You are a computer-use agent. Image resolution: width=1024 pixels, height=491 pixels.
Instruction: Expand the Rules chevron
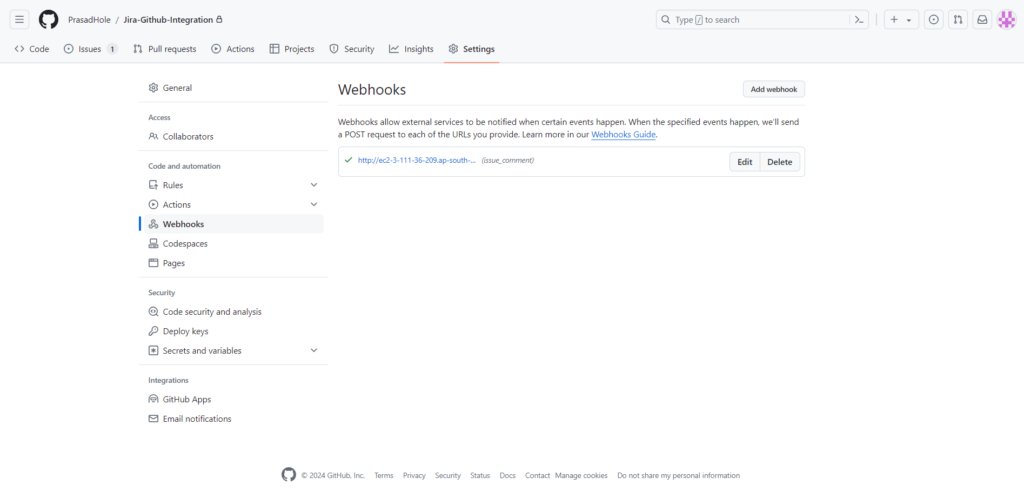pos(313,185)
